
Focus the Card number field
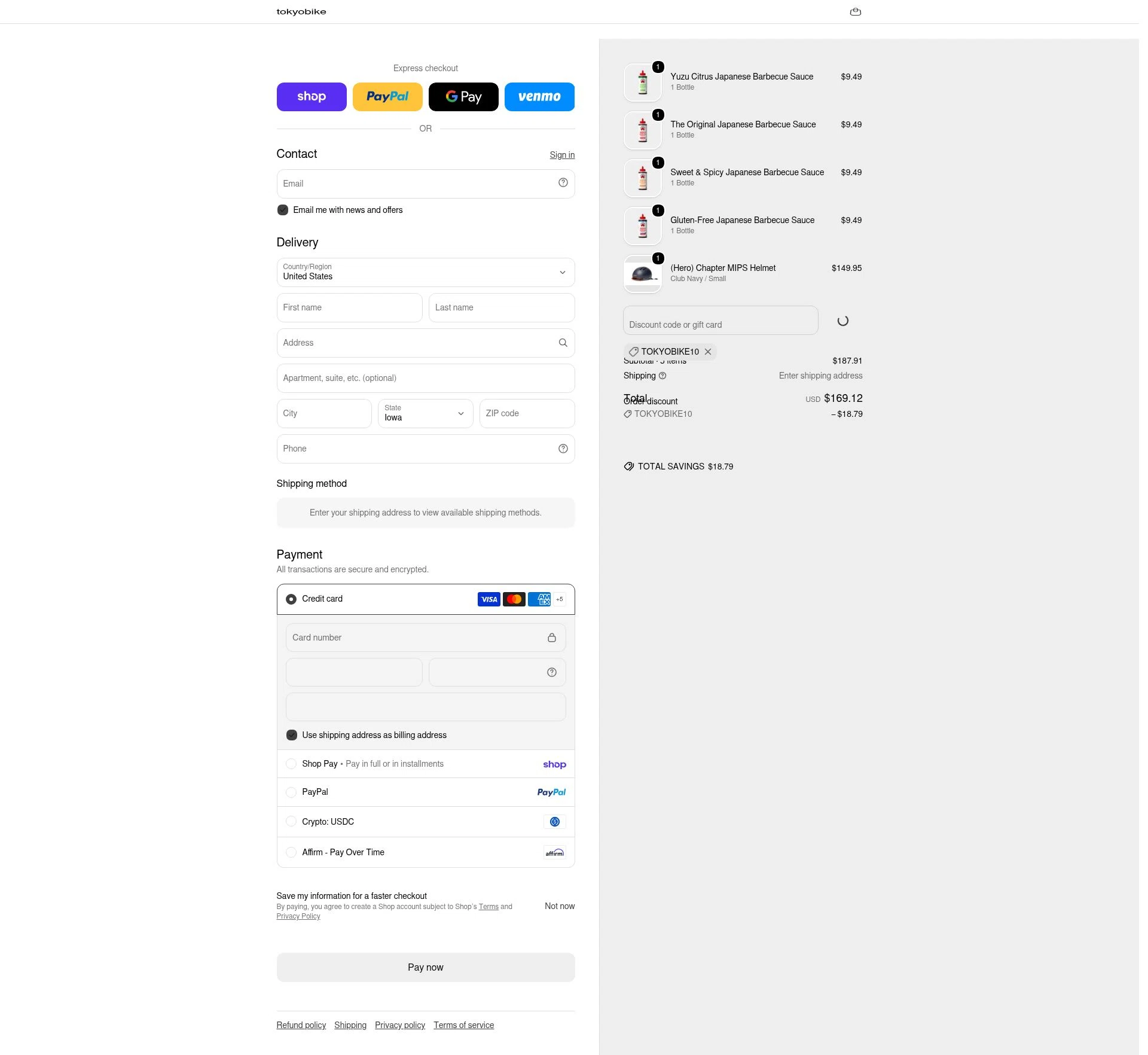click(x=426, y=638)
